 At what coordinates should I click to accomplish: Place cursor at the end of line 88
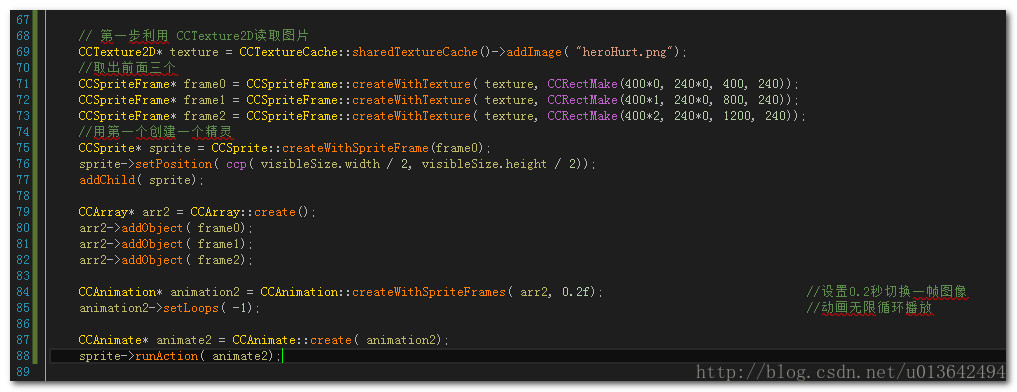pos(283,356)
